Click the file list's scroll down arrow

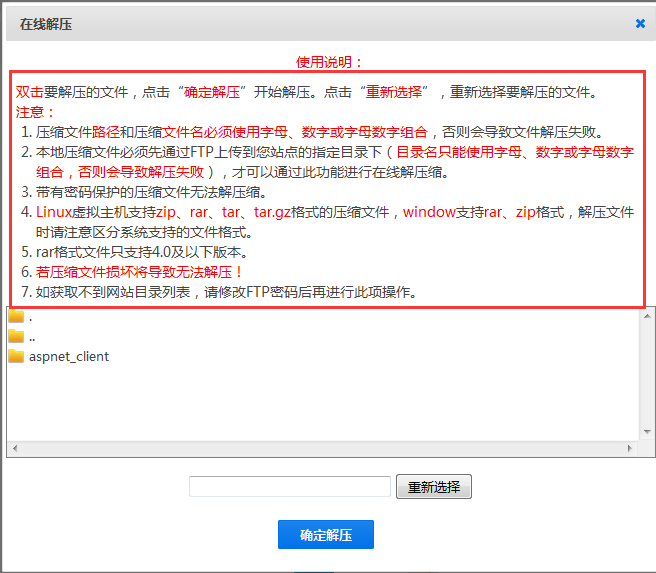pos(647,432)
